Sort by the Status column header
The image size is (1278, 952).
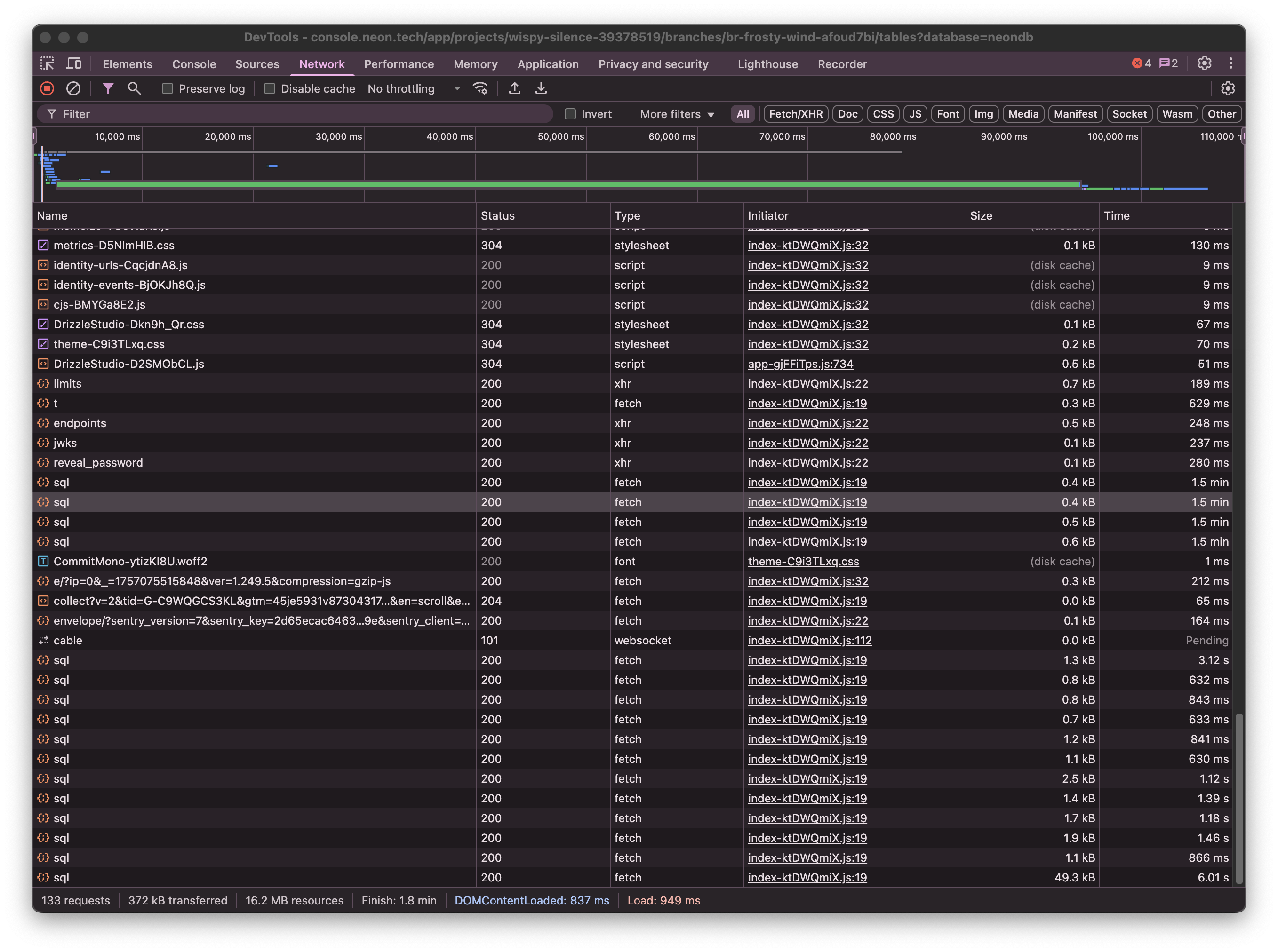(543, 215)
